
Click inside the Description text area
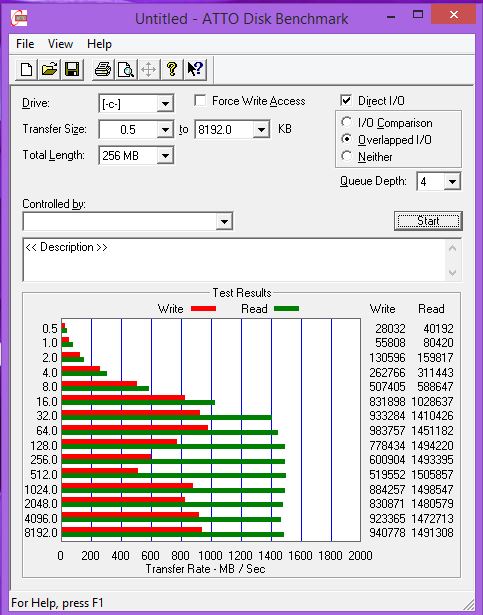point(235,260)
